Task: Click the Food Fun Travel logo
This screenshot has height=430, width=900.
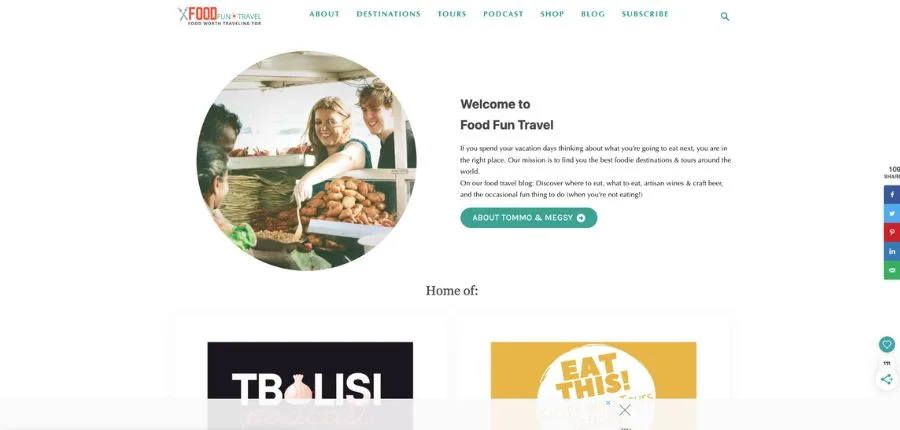Action: tap(219, 16)
